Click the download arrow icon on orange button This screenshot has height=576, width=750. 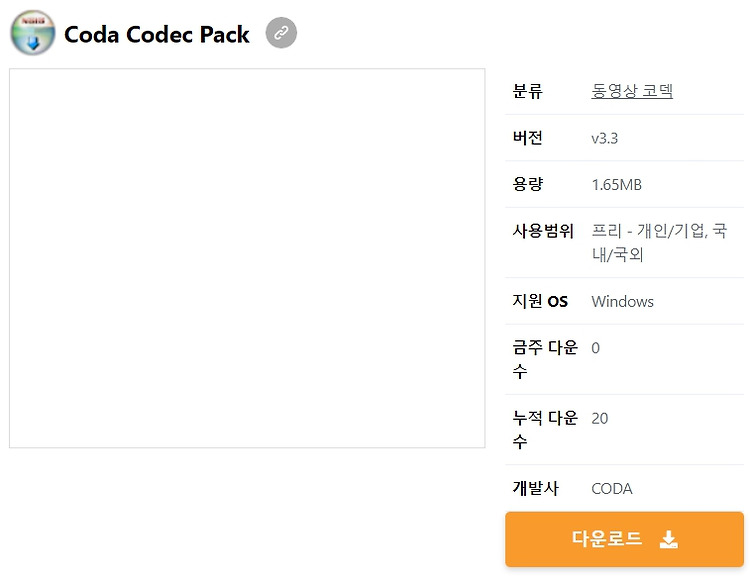click(668, 539)
